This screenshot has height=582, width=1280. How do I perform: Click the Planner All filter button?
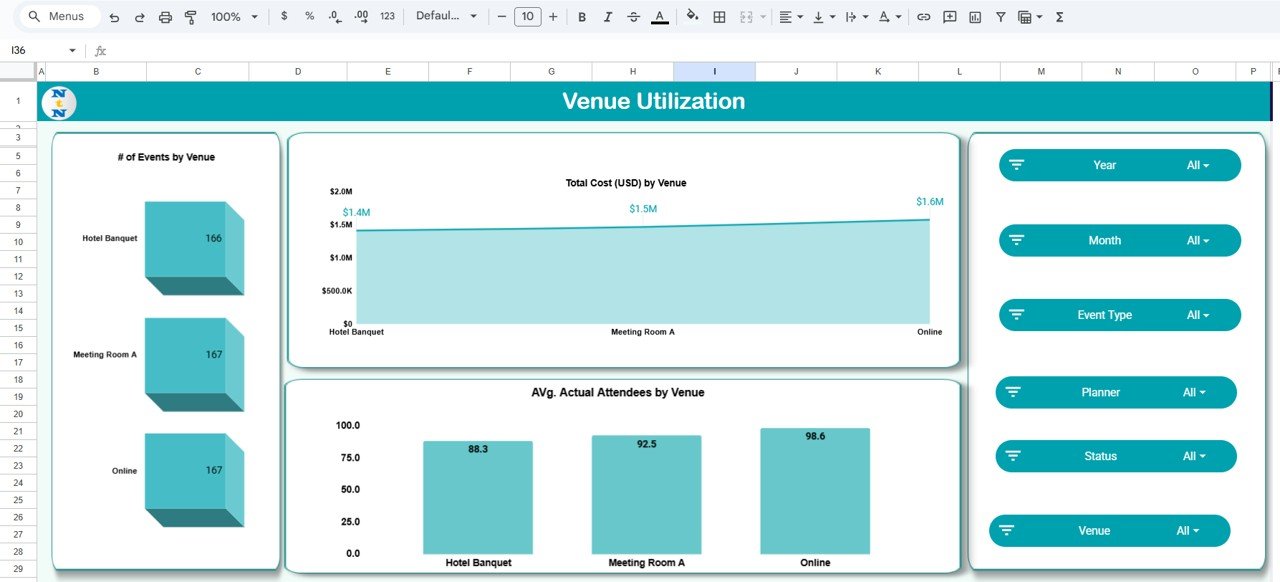click(1115, 392)
